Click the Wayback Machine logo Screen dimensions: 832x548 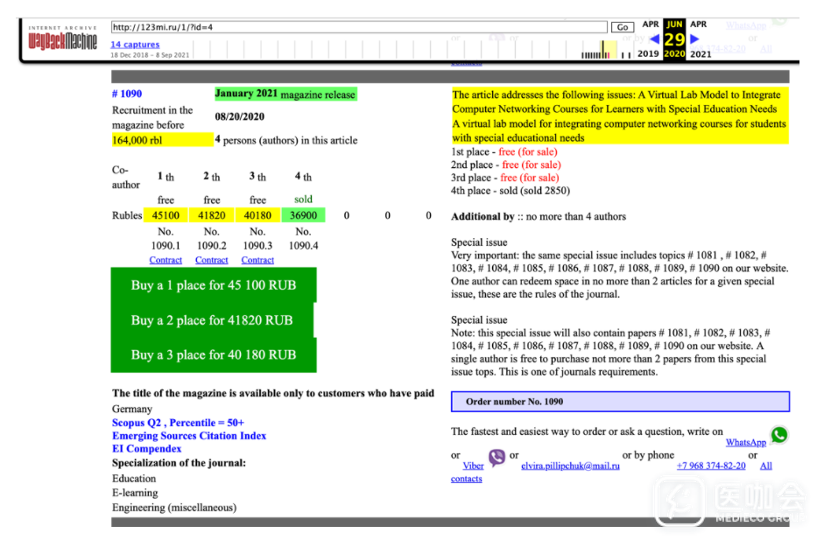pyautogui.click(x=62, y=40)
